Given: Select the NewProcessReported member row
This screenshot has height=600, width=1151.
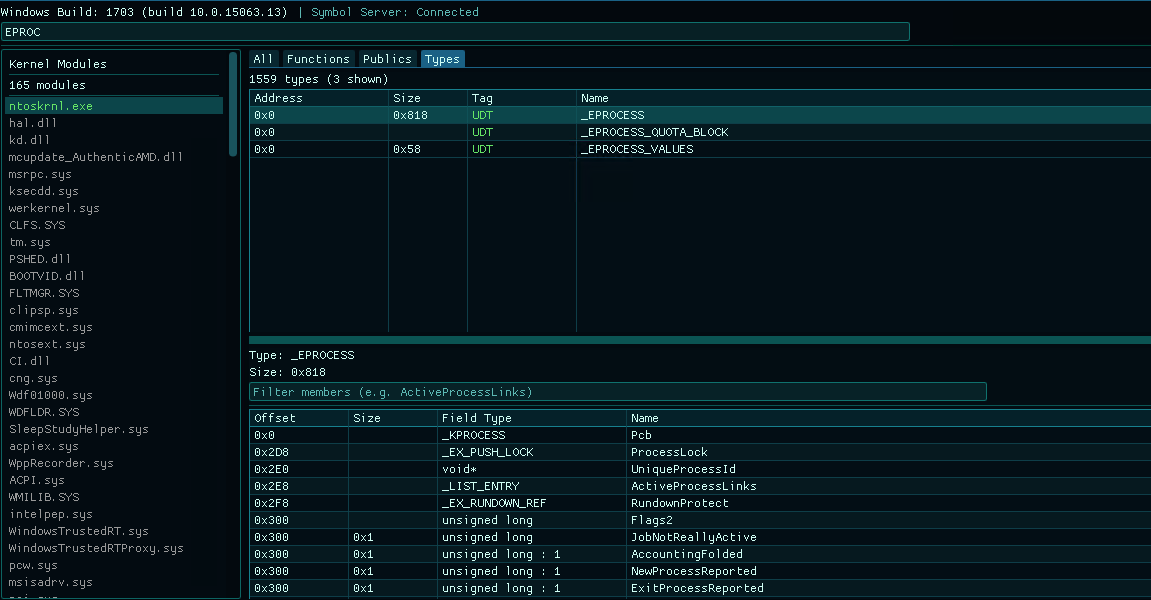Looking at the screenshot, I should click(x=700, y=571).
